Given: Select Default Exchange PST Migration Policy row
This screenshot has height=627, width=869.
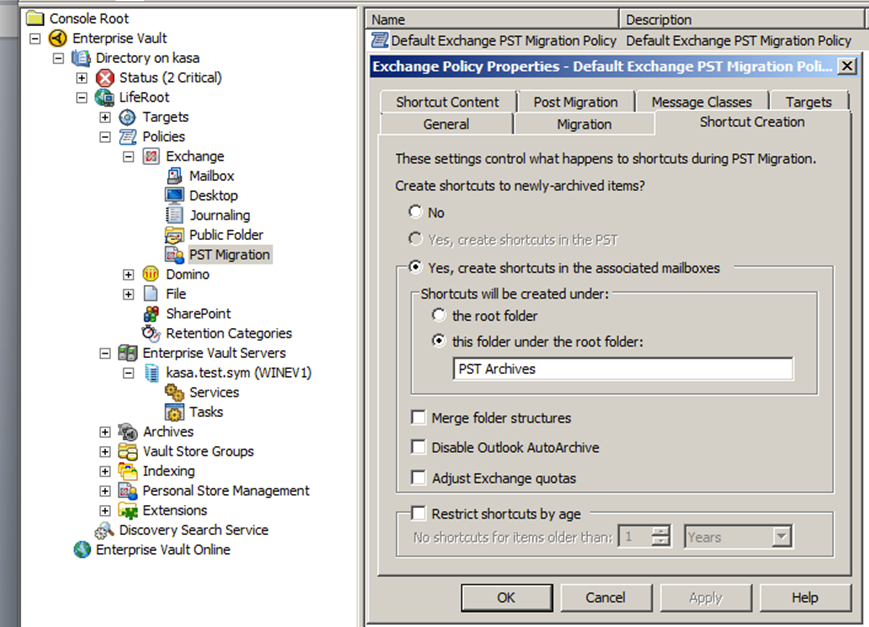Looking at the screenshot, I should [614, 41].
